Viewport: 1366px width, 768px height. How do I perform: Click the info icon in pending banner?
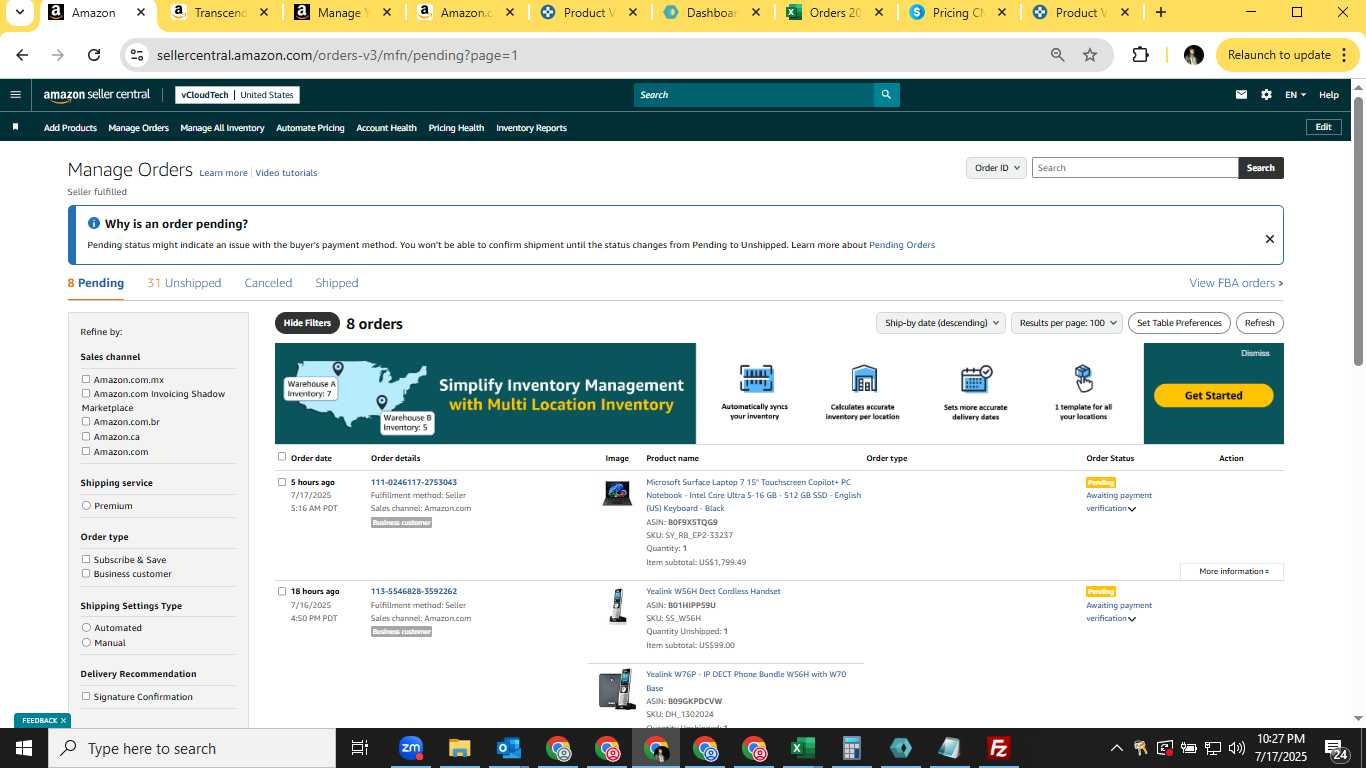[x=94, y=223]
